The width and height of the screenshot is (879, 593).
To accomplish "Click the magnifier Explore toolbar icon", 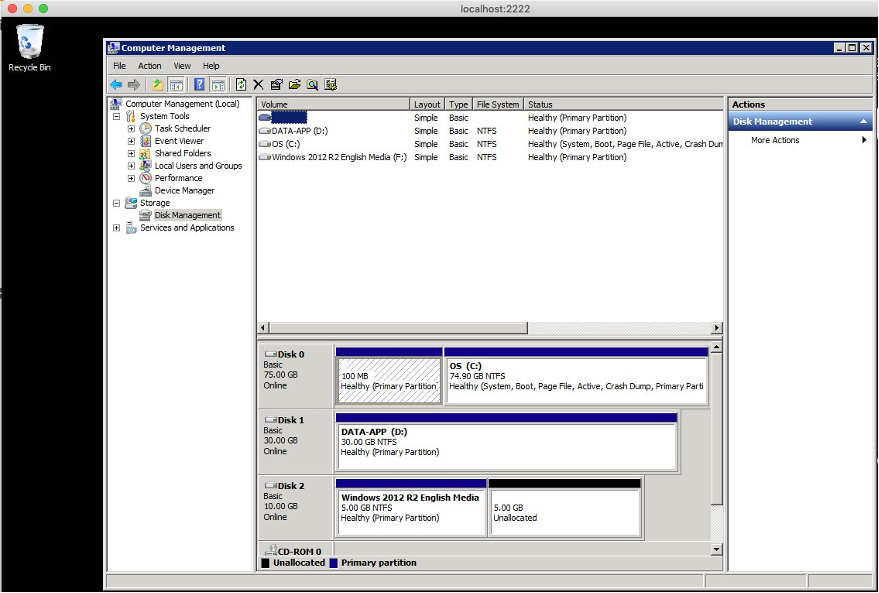I will [x=313, y=85].
